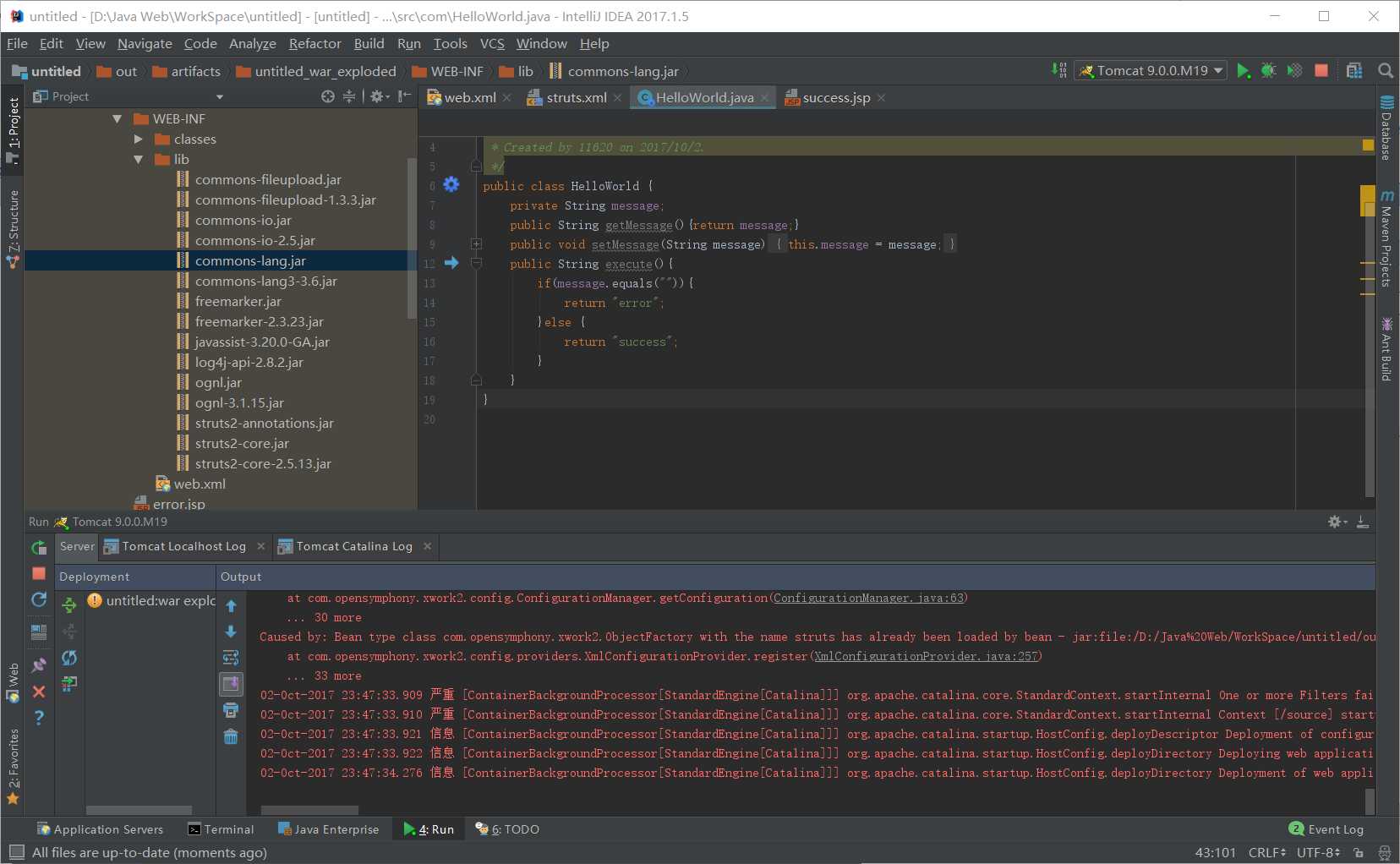
Task: Click the console horizontal scrollbar
Action: point(309,810)
